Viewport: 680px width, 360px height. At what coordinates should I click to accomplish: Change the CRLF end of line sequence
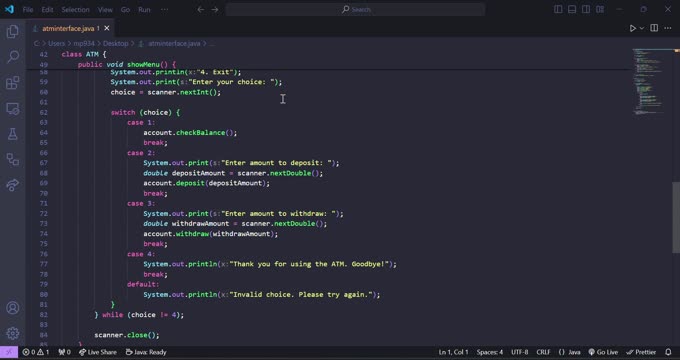pos(543,352)
